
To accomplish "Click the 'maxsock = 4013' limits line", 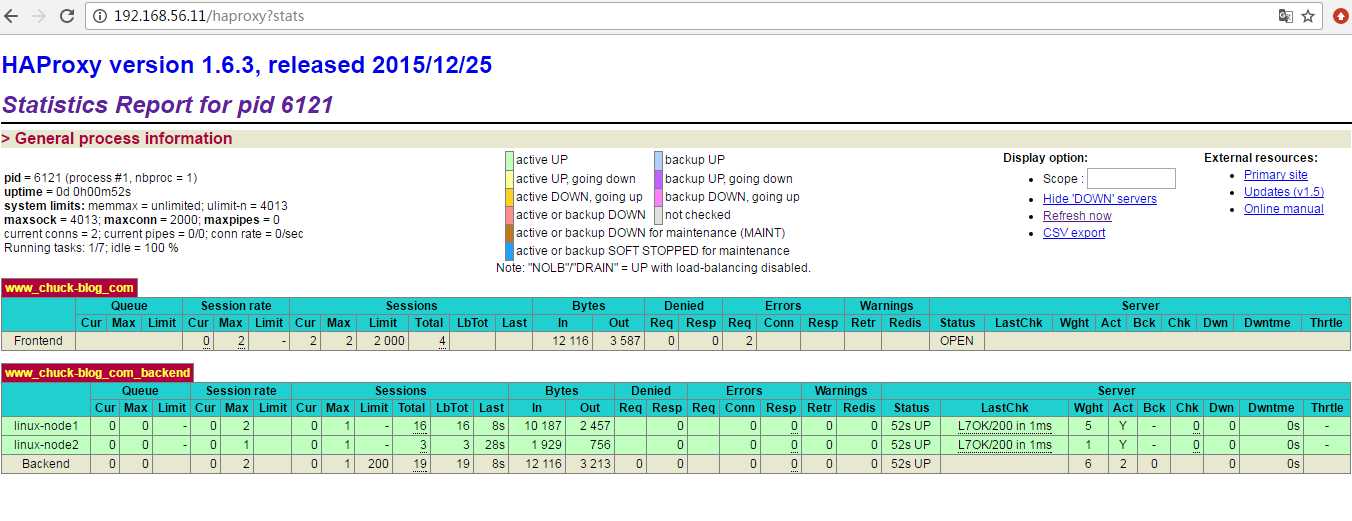I will coord(142,220).
